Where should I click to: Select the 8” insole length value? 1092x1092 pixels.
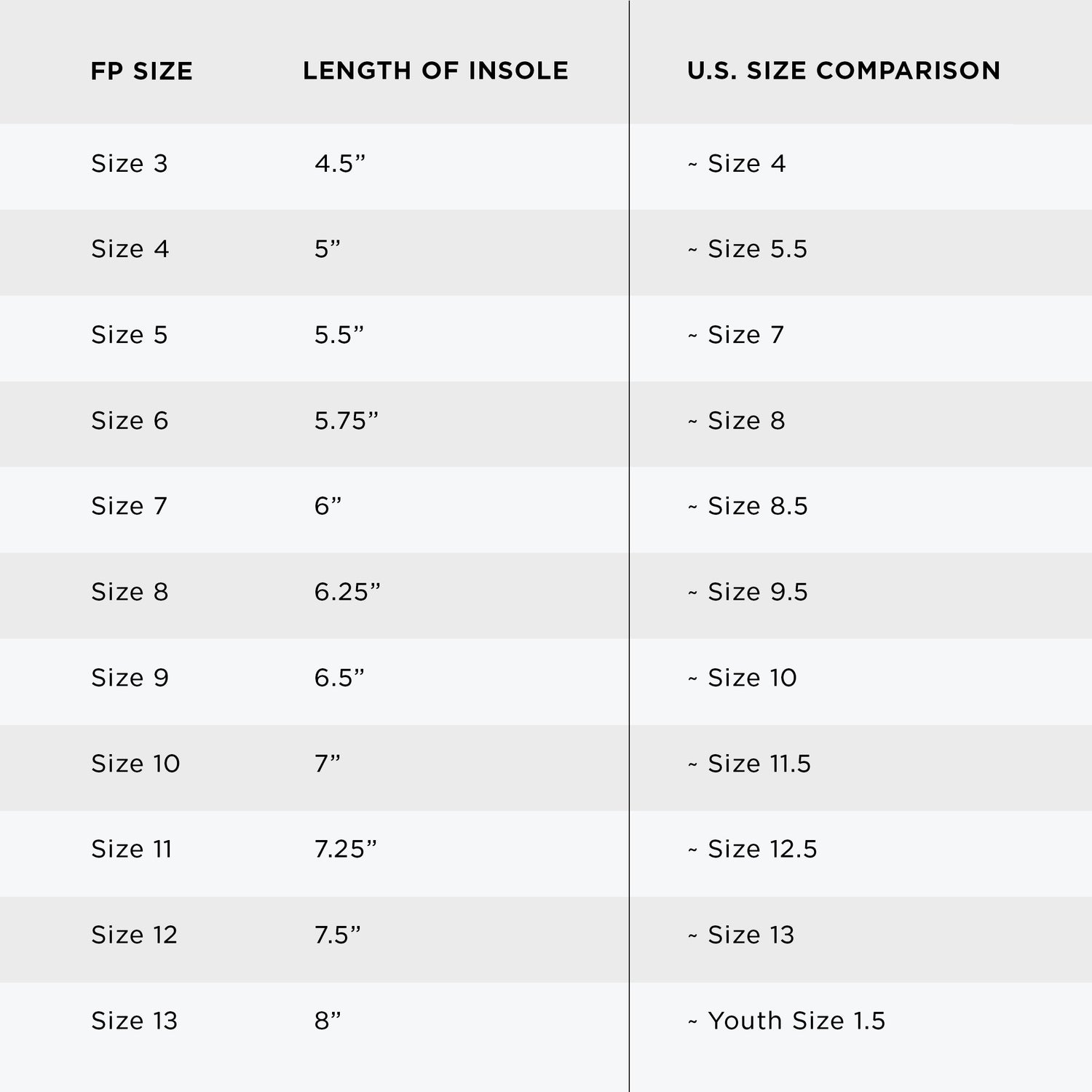(328, 1021)
